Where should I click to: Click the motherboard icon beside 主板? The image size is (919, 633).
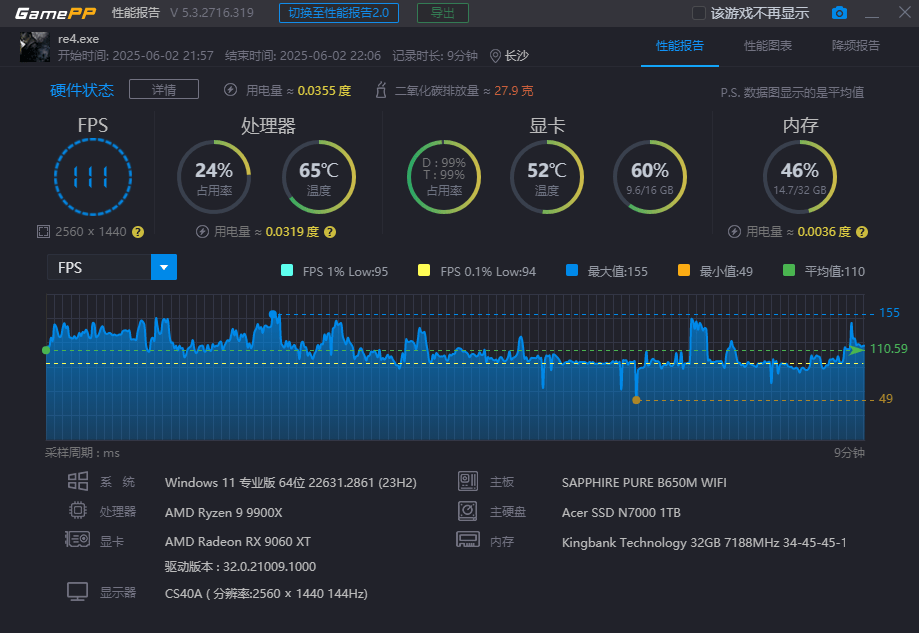point(468,481)
